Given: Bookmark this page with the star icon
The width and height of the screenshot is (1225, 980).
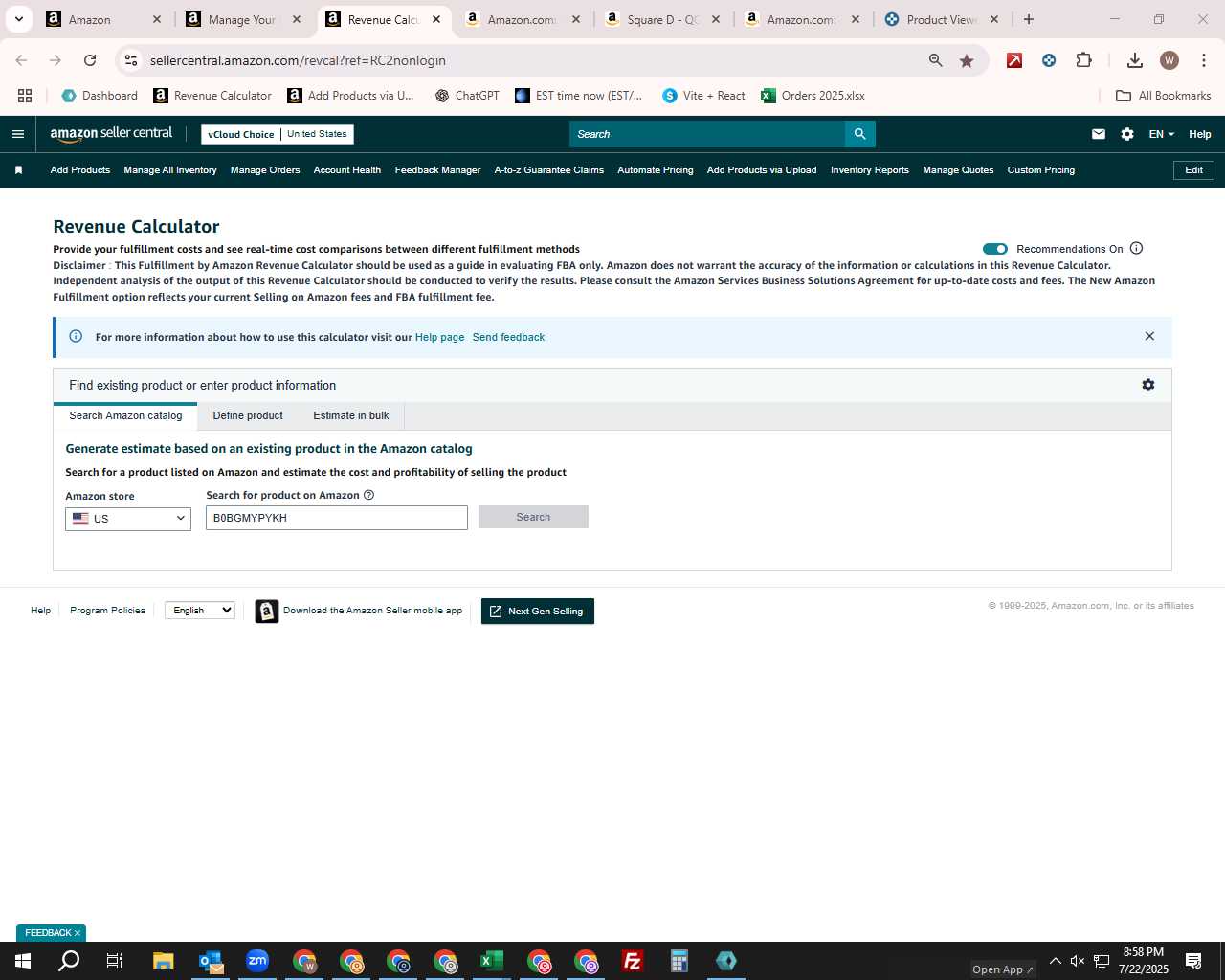Looking at the screenshot, I should [x=967, y=60].
